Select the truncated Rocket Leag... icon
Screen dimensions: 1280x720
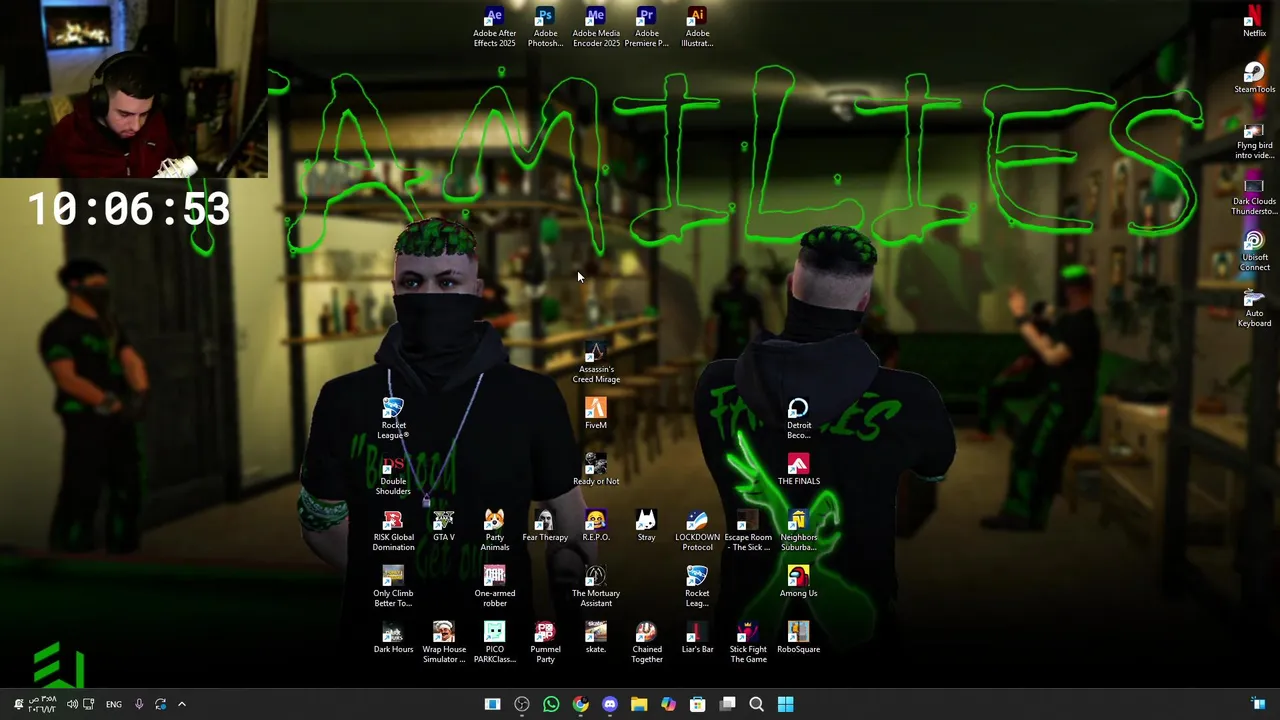[x=697, y=587]
